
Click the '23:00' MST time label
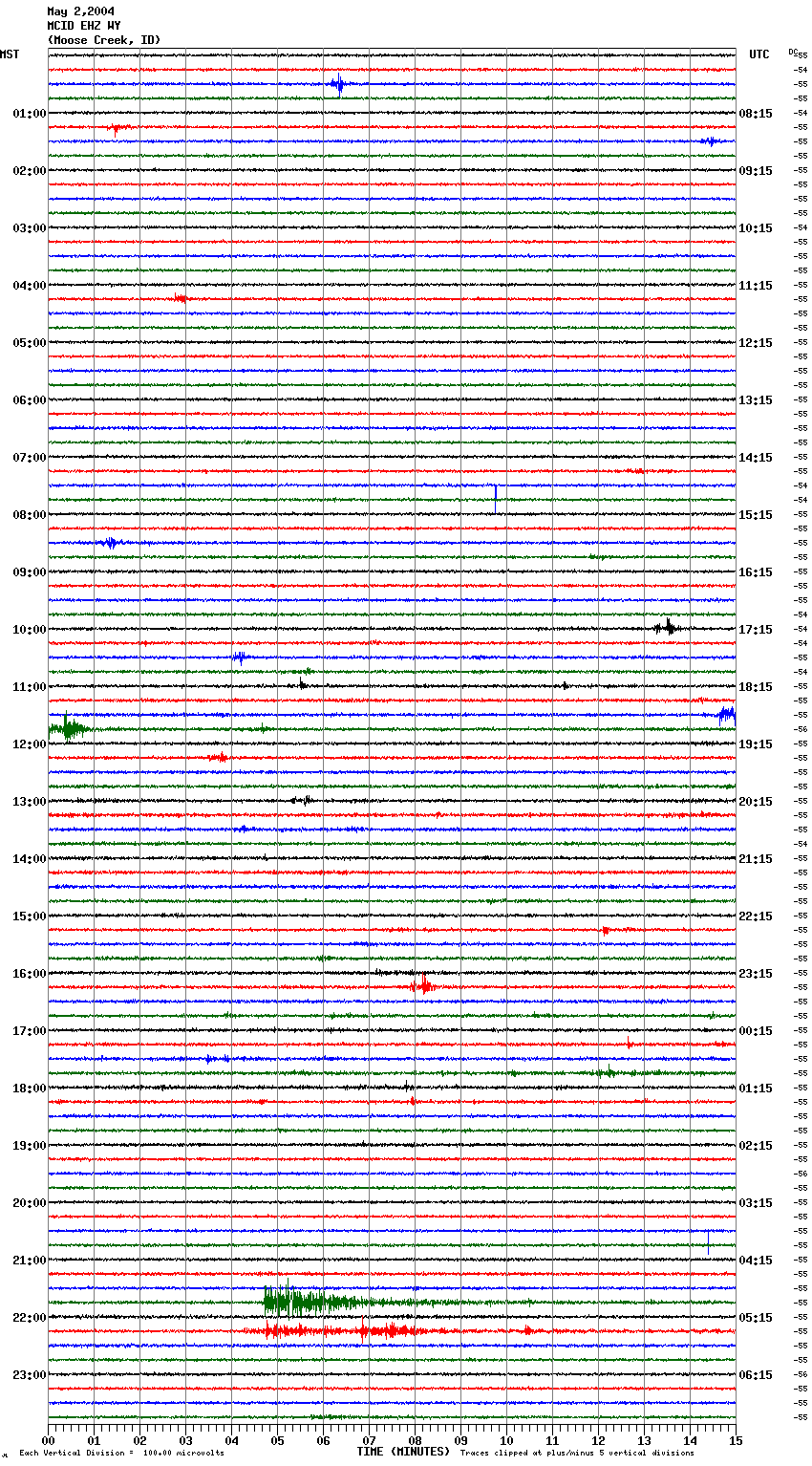click(x=30, y=1375)
